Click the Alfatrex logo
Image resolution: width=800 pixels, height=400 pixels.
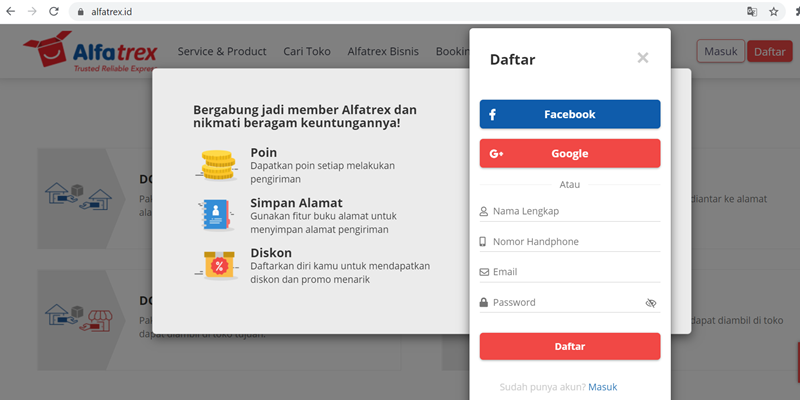pyautogui.click(x=90, y=52)
